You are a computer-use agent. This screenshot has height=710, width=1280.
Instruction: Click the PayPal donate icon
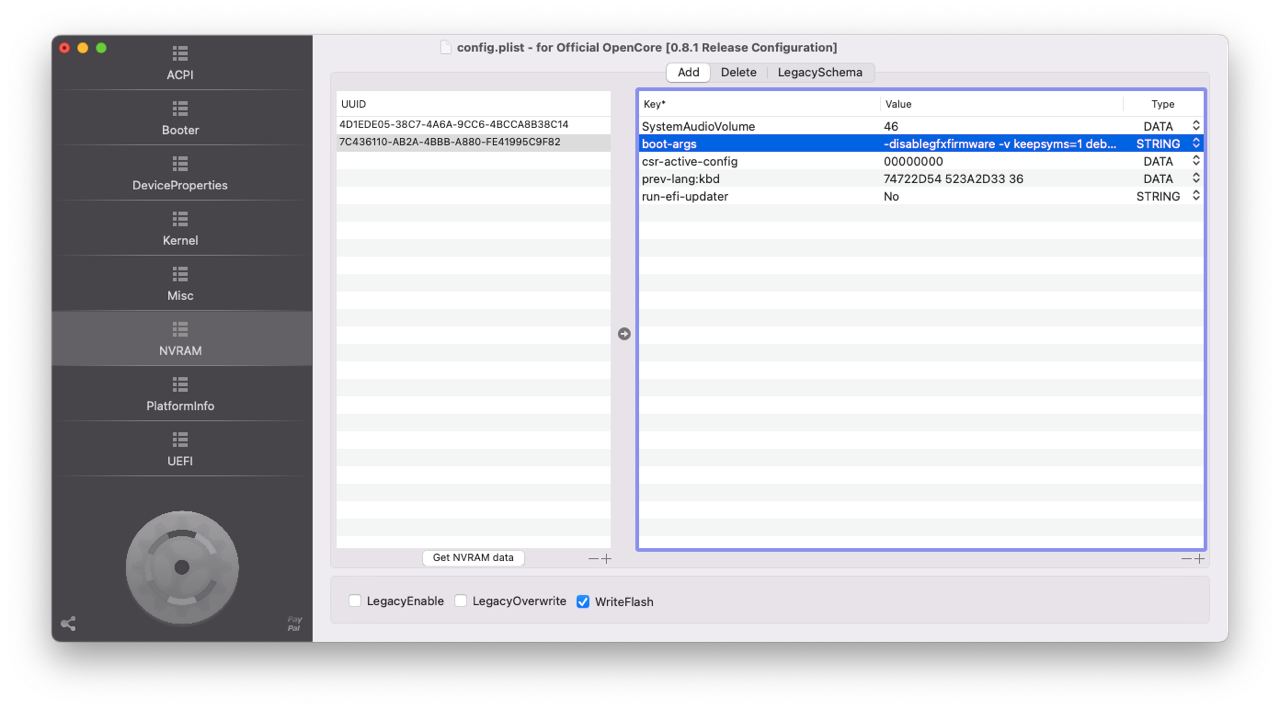[294, 624]
